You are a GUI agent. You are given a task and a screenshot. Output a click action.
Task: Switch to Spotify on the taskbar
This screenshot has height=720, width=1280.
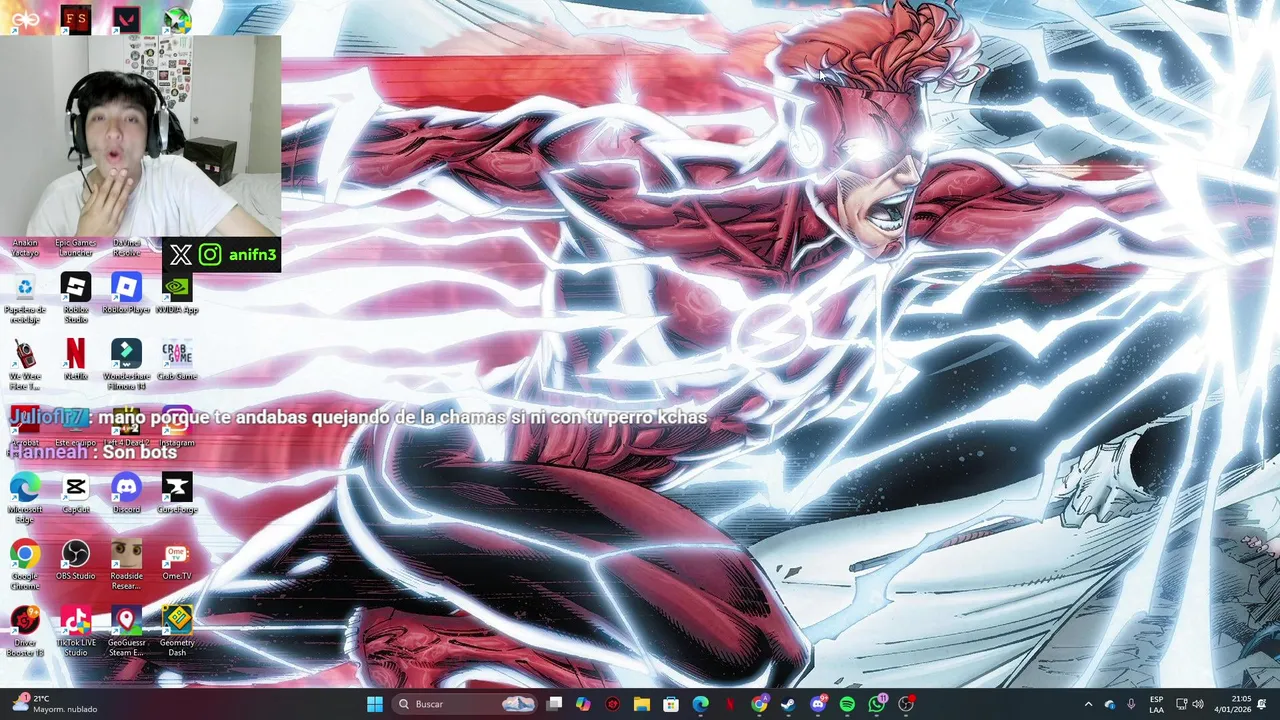[x=847, y=704]
